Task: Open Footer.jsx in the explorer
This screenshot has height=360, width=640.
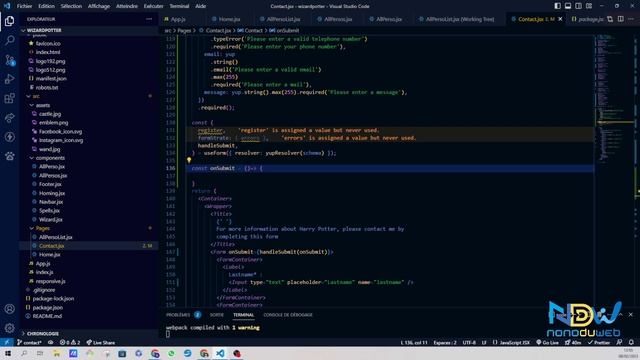Action: (x=50, y=184)
